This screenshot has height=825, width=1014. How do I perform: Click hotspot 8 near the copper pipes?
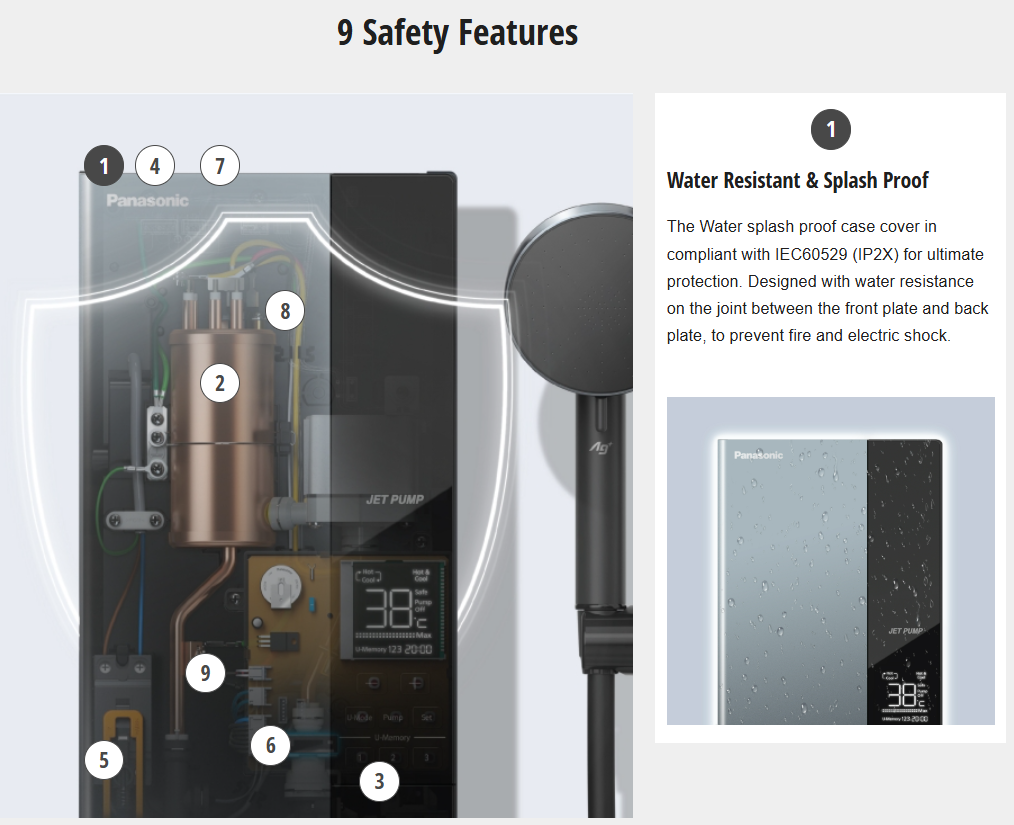click(285, 311)
